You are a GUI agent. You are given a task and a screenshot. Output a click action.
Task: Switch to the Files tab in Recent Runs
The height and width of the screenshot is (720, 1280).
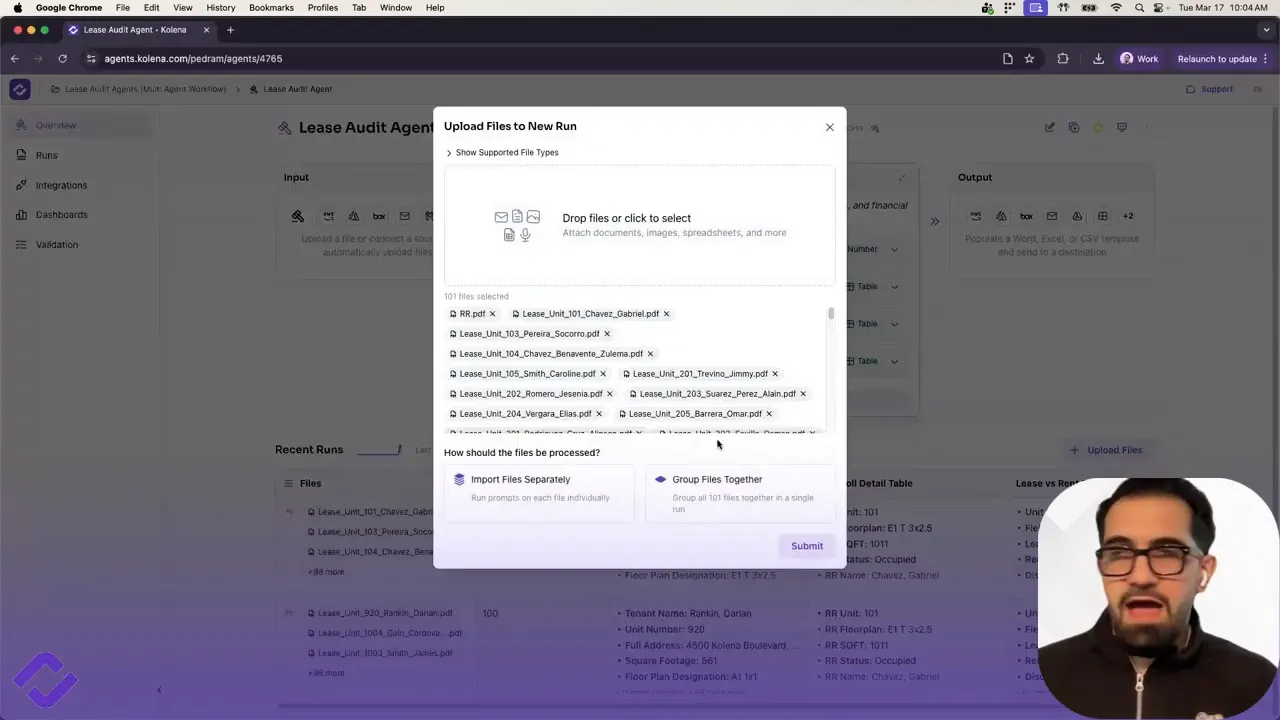point(310,483)
